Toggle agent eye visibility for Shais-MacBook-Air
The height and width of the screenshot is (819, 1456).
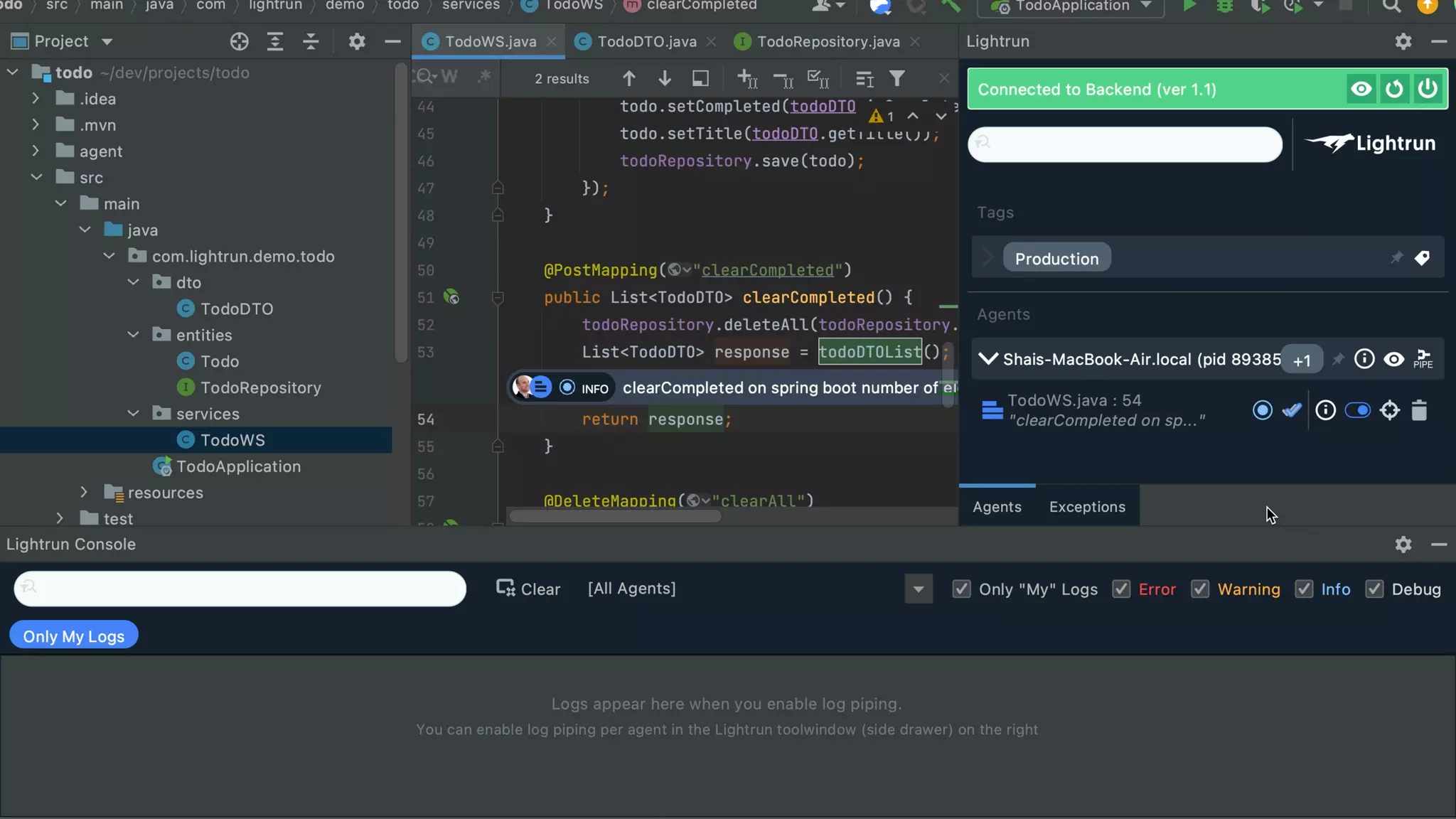coord(1393,359)
